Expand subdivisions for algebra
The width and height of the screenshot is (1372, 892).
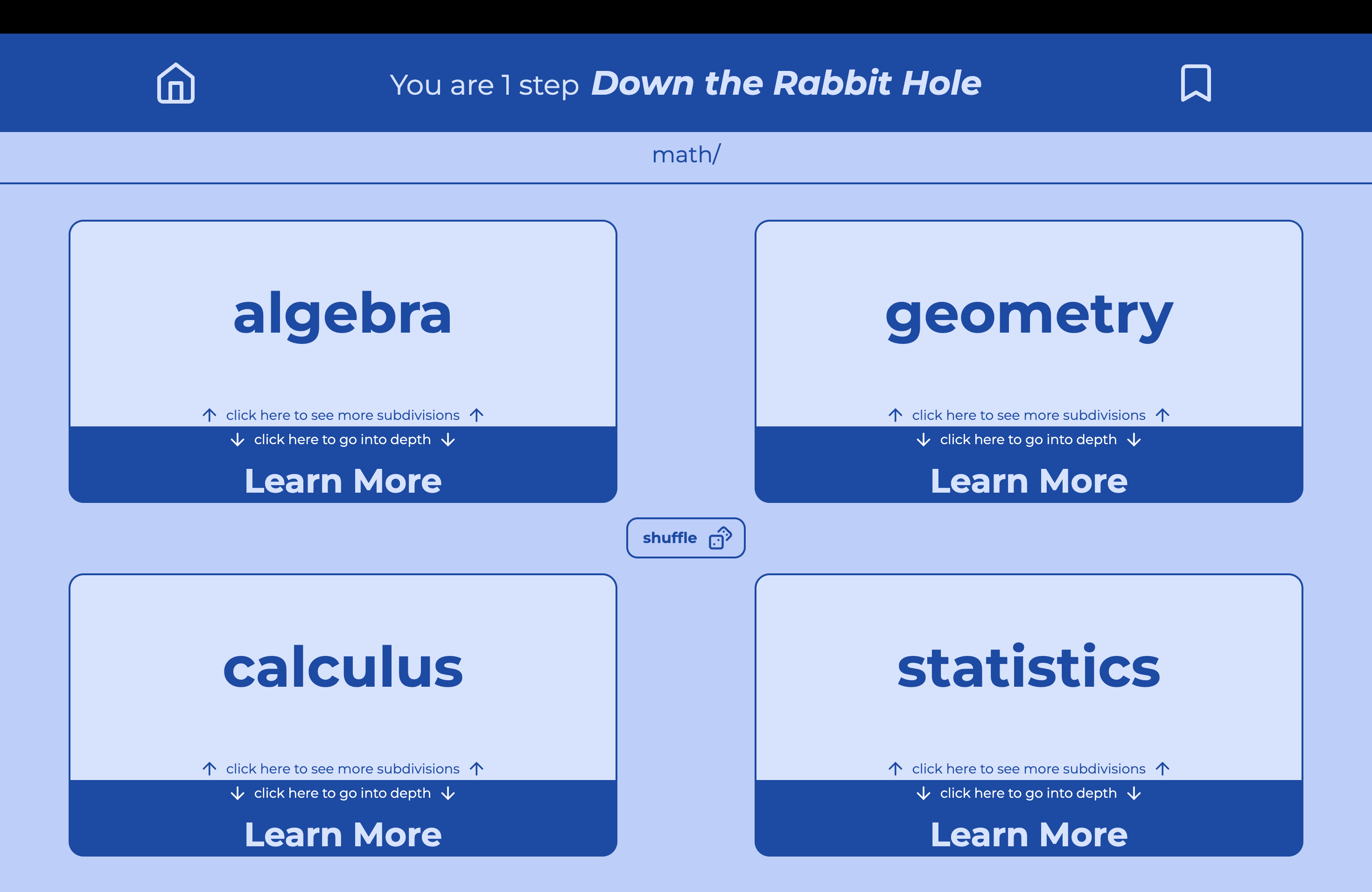[342, 415]
